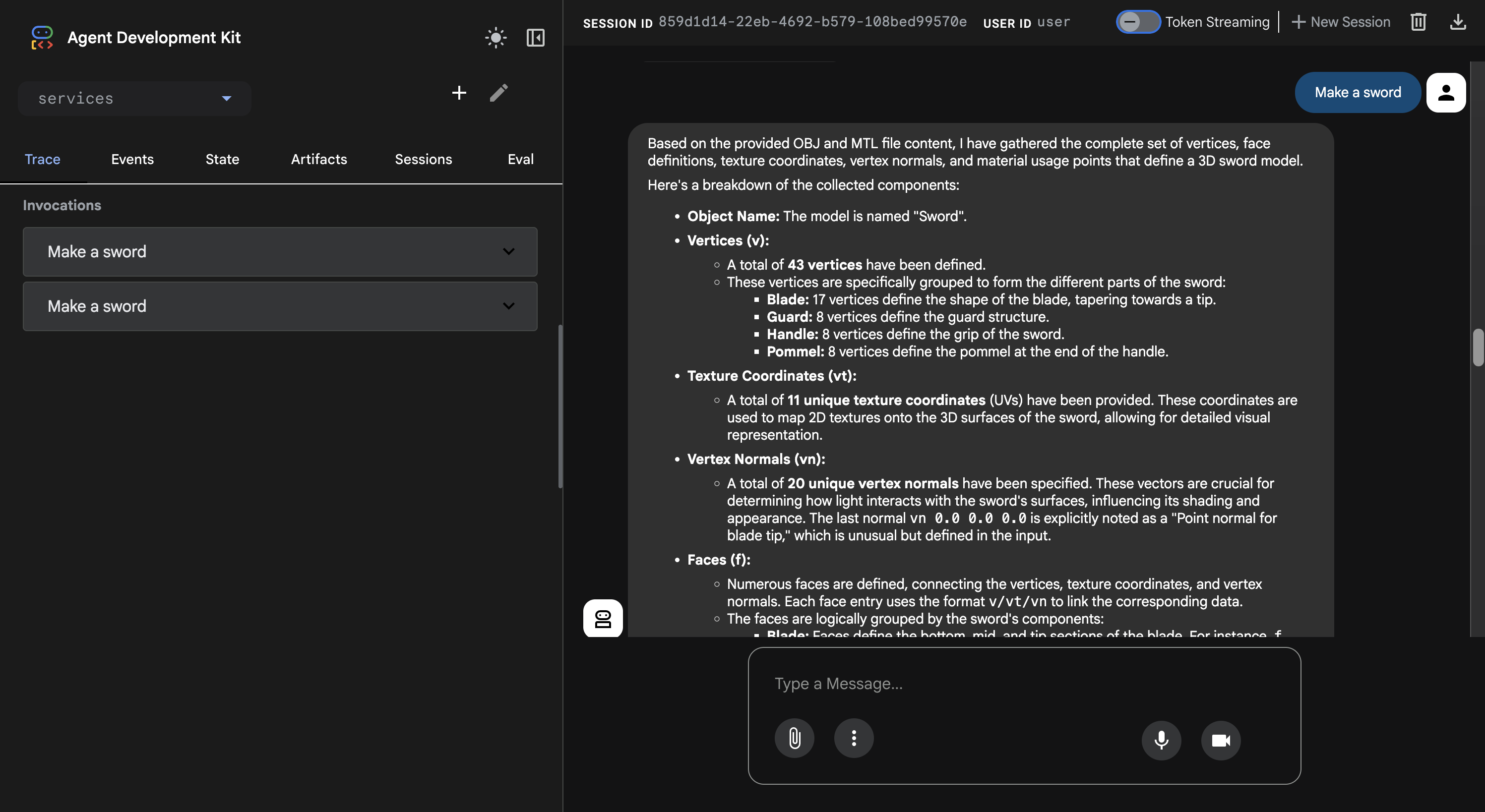Open the Artifacts tab
1485x812 pixels.
[x=319, y=159]
